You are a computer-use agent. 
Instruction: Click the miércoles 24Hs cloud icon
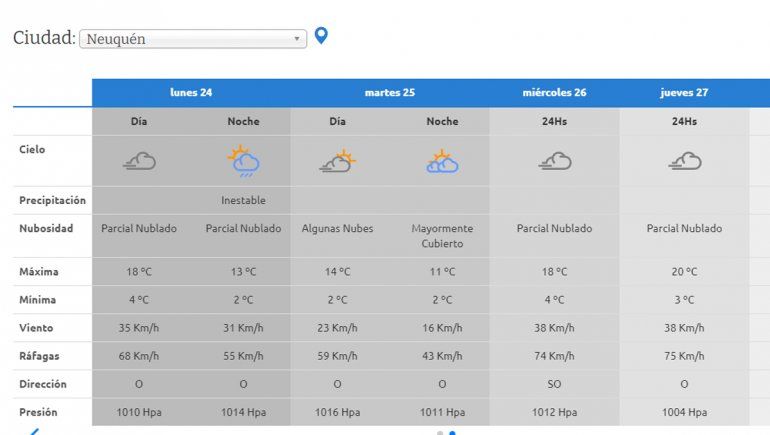(x=554, y=161)
